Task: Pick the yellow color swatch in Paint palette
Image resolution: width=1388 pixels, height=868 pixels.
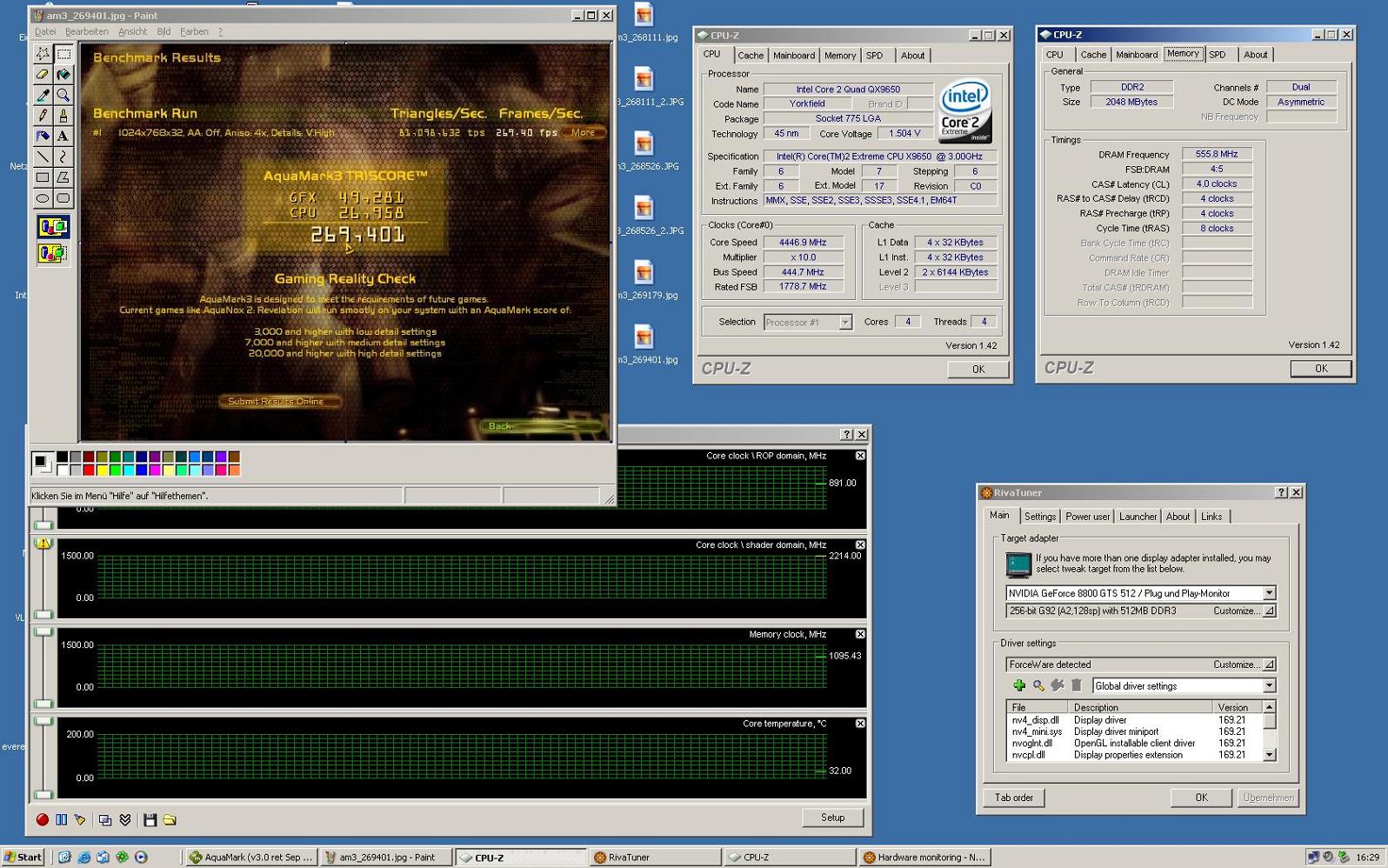Action: (x=102, y=471)
